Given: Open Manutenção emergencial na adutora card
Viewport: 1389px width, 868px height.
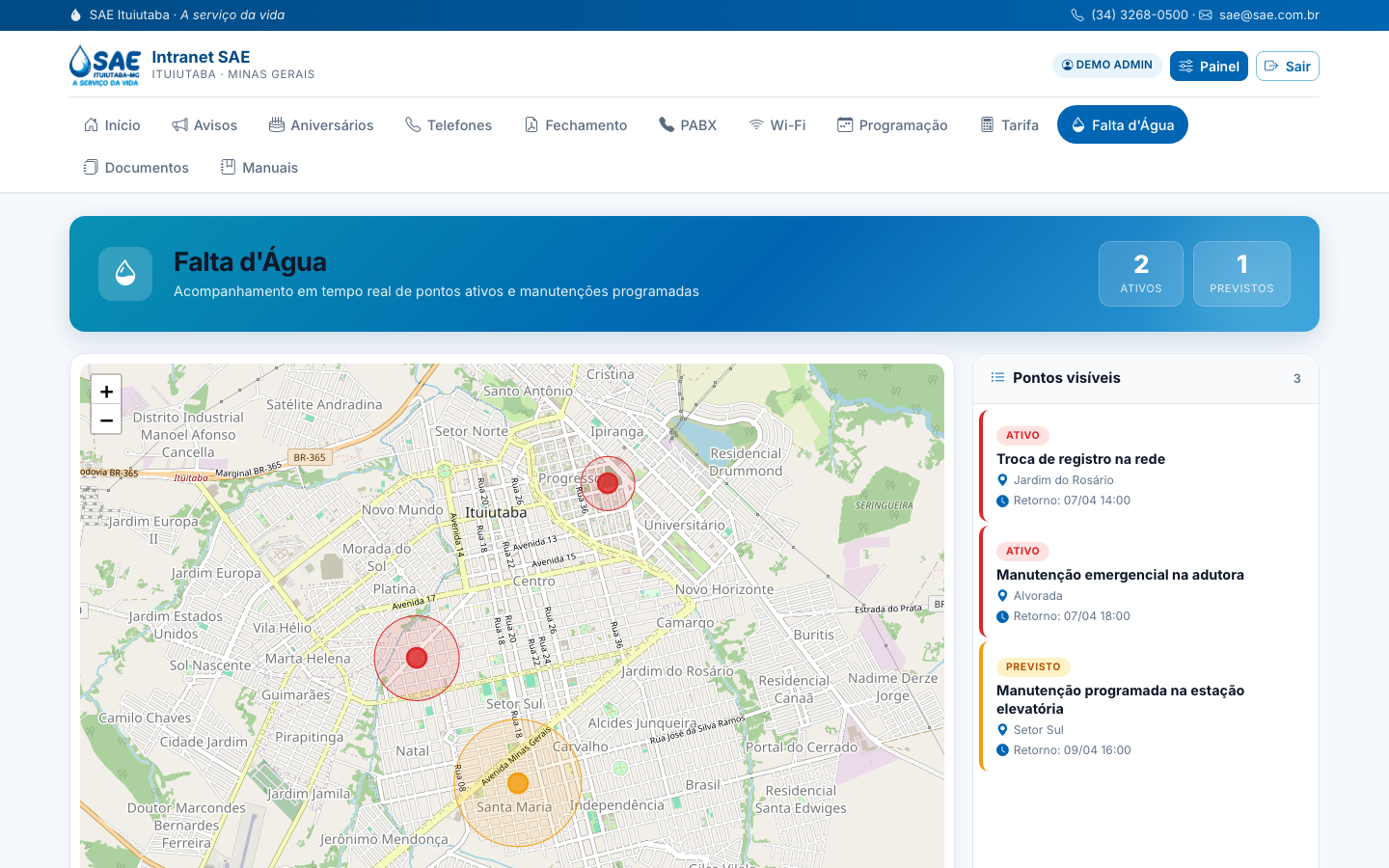Looking at the screenshot, I should [x=1147, y=582].
